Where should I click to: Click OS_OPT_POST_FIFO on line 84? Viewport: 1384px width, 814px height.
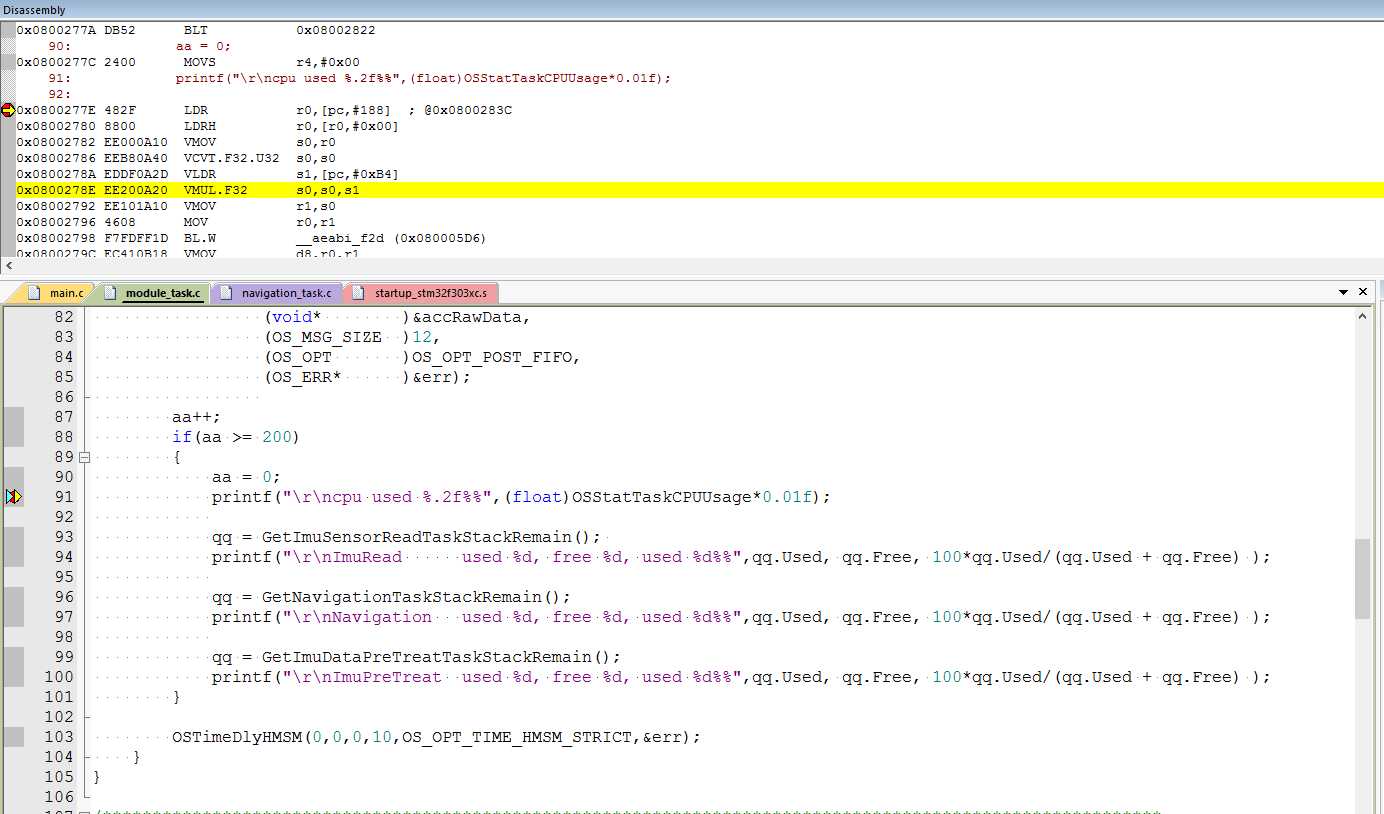click(x=491, y=357)
